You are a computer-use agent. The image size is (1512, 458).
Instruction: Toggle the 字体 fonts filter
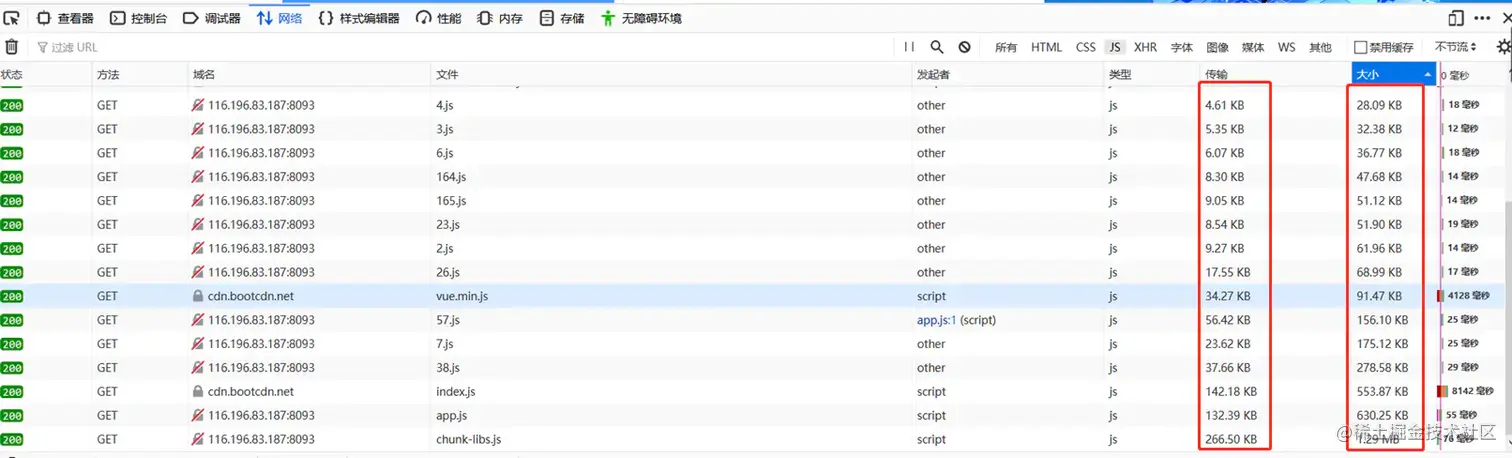pyautogui.click(x=1182, y=47)
